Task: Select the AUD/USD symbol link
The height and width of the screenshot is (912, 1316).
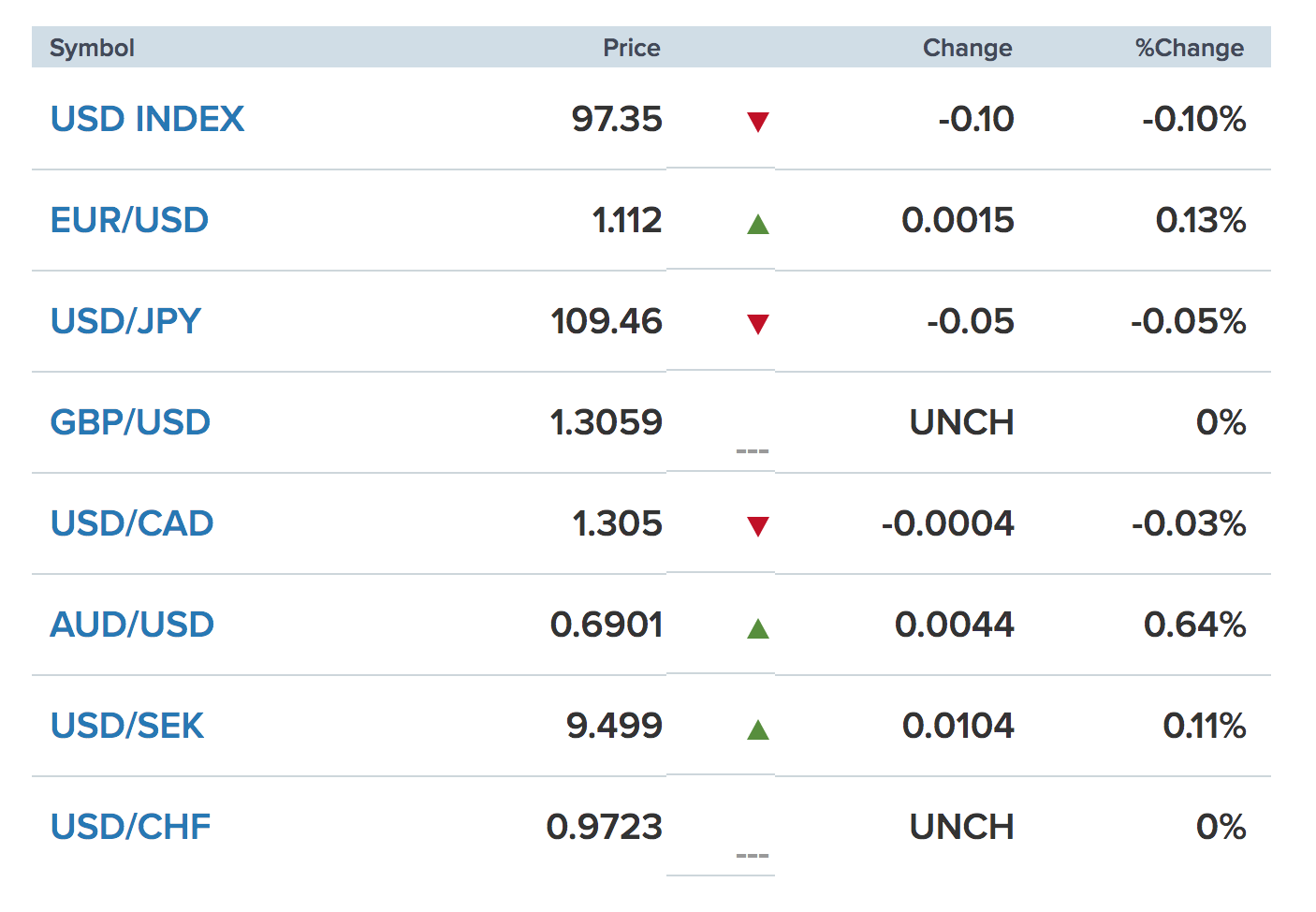Action: pos(132,625)
